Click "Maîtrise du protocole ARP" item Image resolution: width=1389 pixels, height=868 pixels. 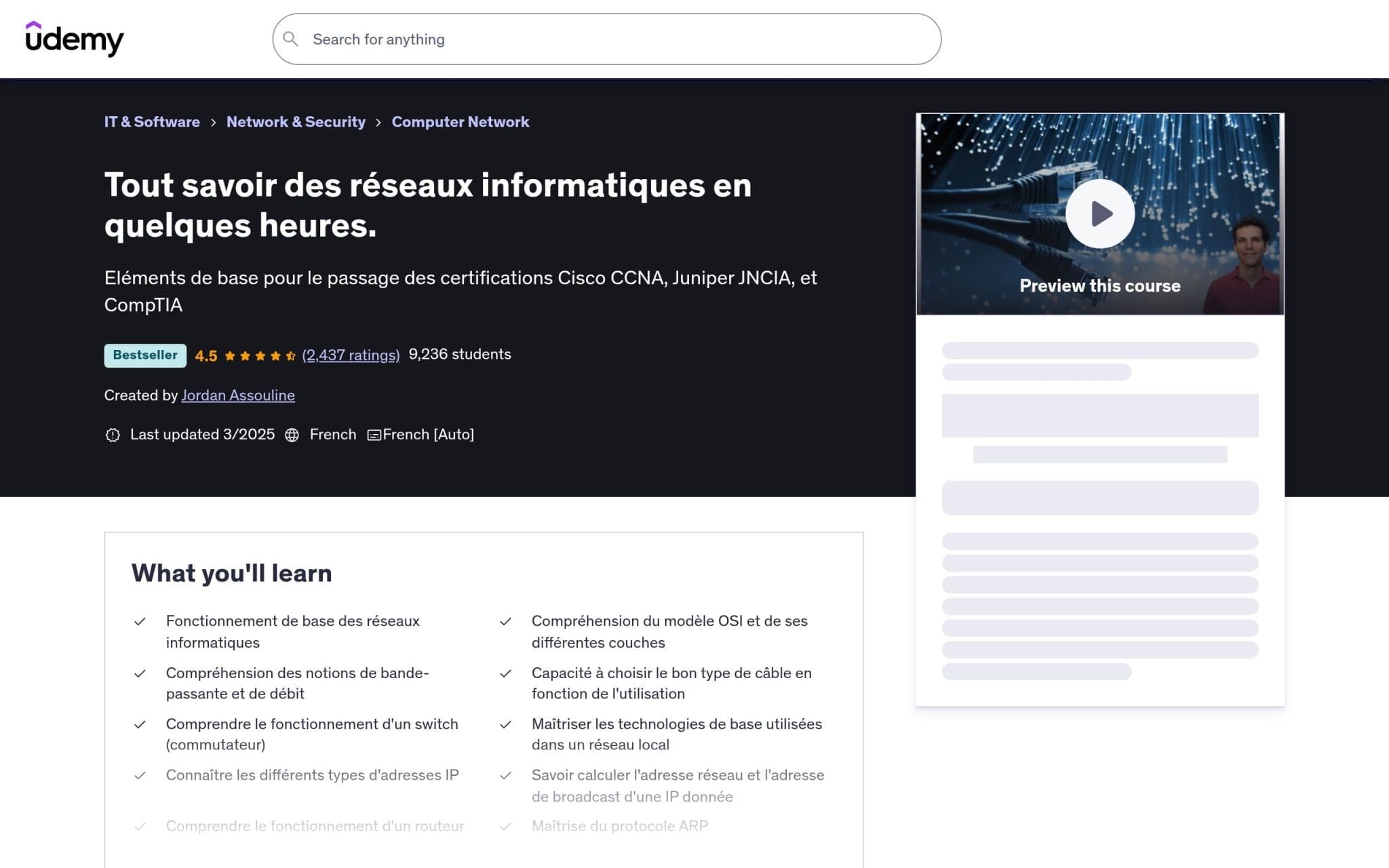620,826
